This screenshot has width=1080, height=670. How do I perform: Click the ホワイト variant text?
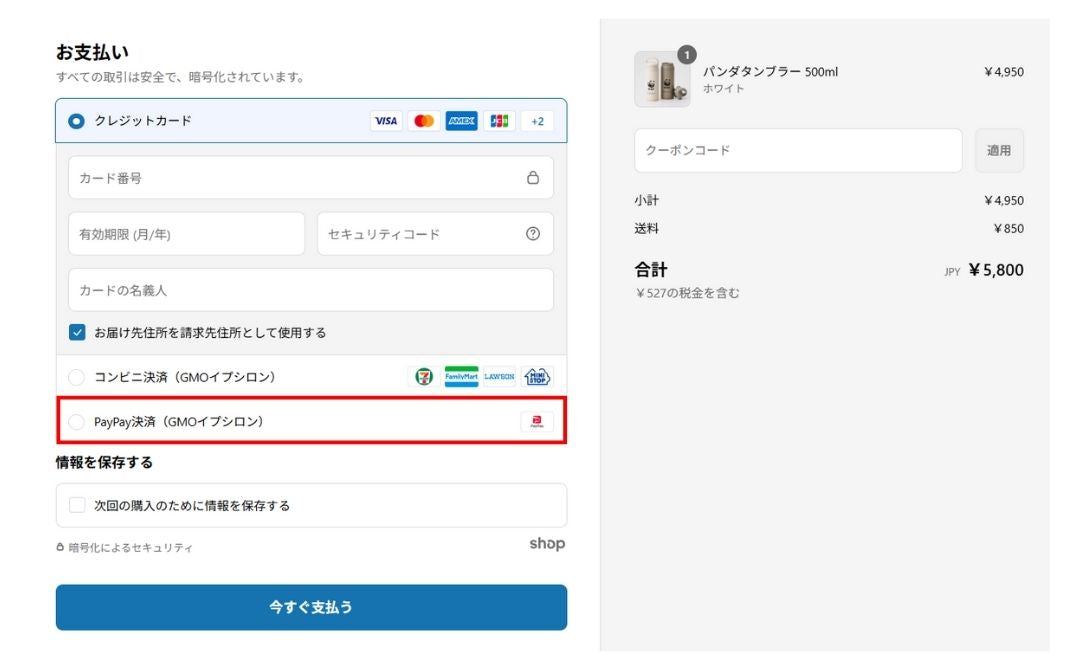coord(723,89)
